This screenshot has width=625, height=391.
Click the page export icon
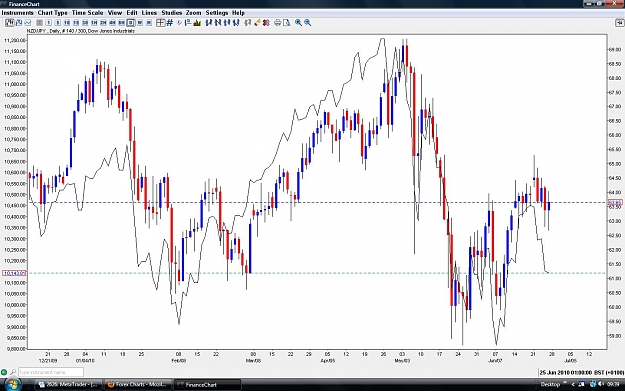click(x=287, y=23)
